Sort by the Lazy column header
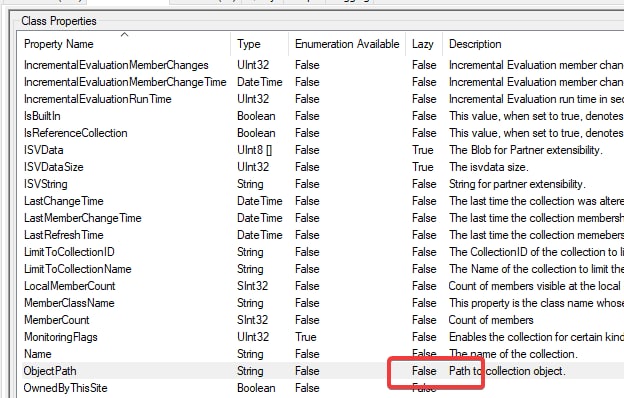Image resolution: width=624 pixels, height=398 pixels. click(424, 44)
